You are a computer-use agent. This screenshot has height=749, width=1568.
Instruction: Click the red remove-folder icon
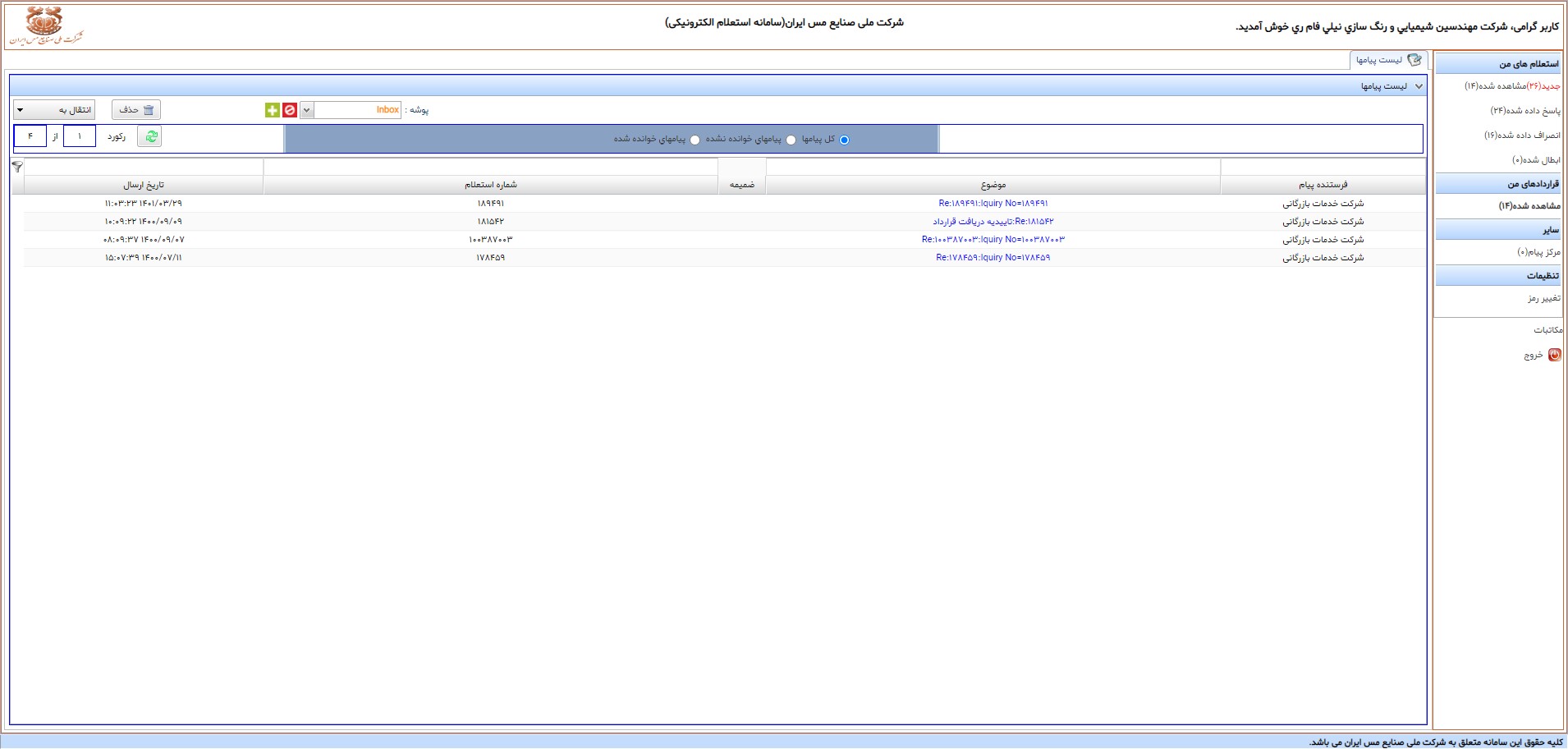coord(290,110)
